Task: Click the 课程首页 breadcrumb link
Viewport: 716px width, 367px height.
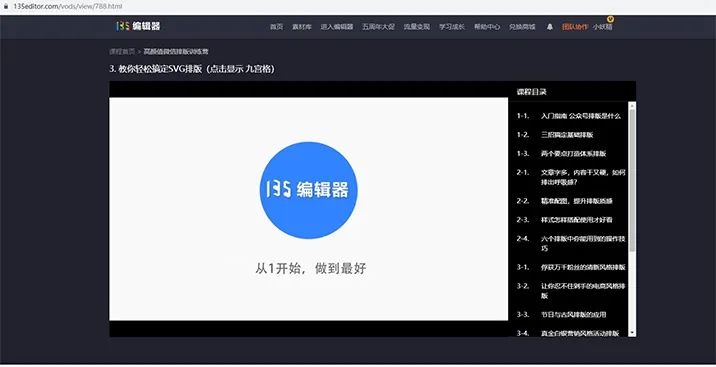Action: 122,52
